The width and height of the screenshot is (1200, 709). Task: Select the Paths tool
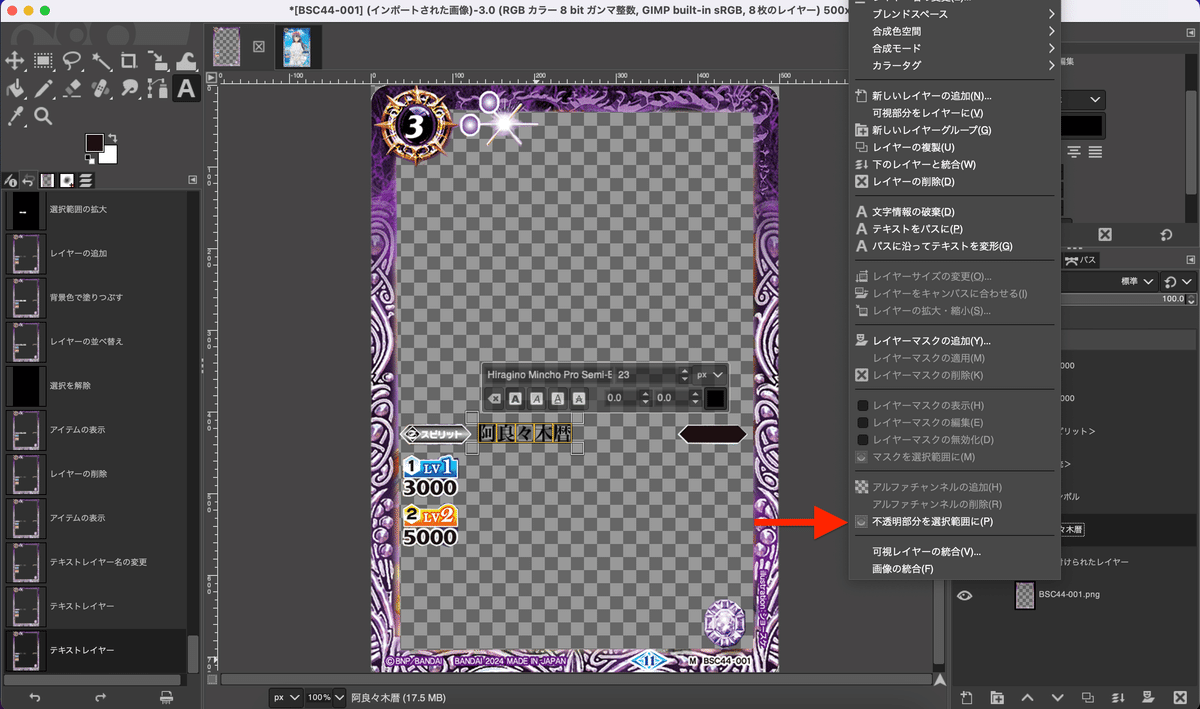coord(158,89)
